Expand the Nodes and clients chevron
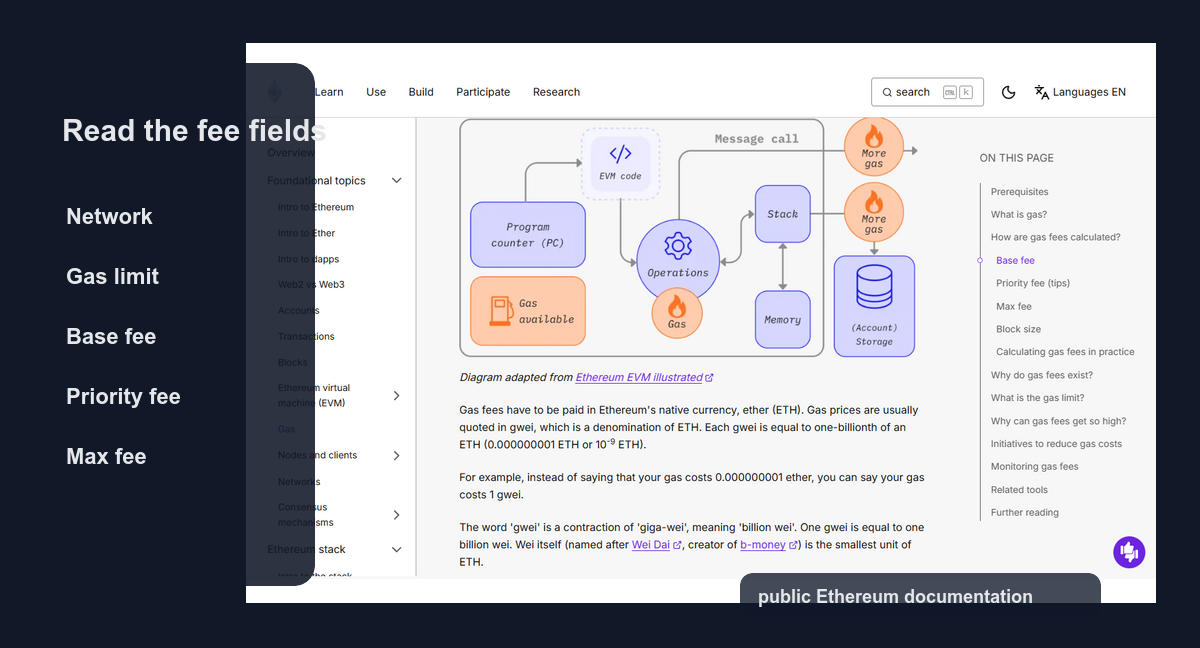The image size is (1200, 648). click(396, 455)
